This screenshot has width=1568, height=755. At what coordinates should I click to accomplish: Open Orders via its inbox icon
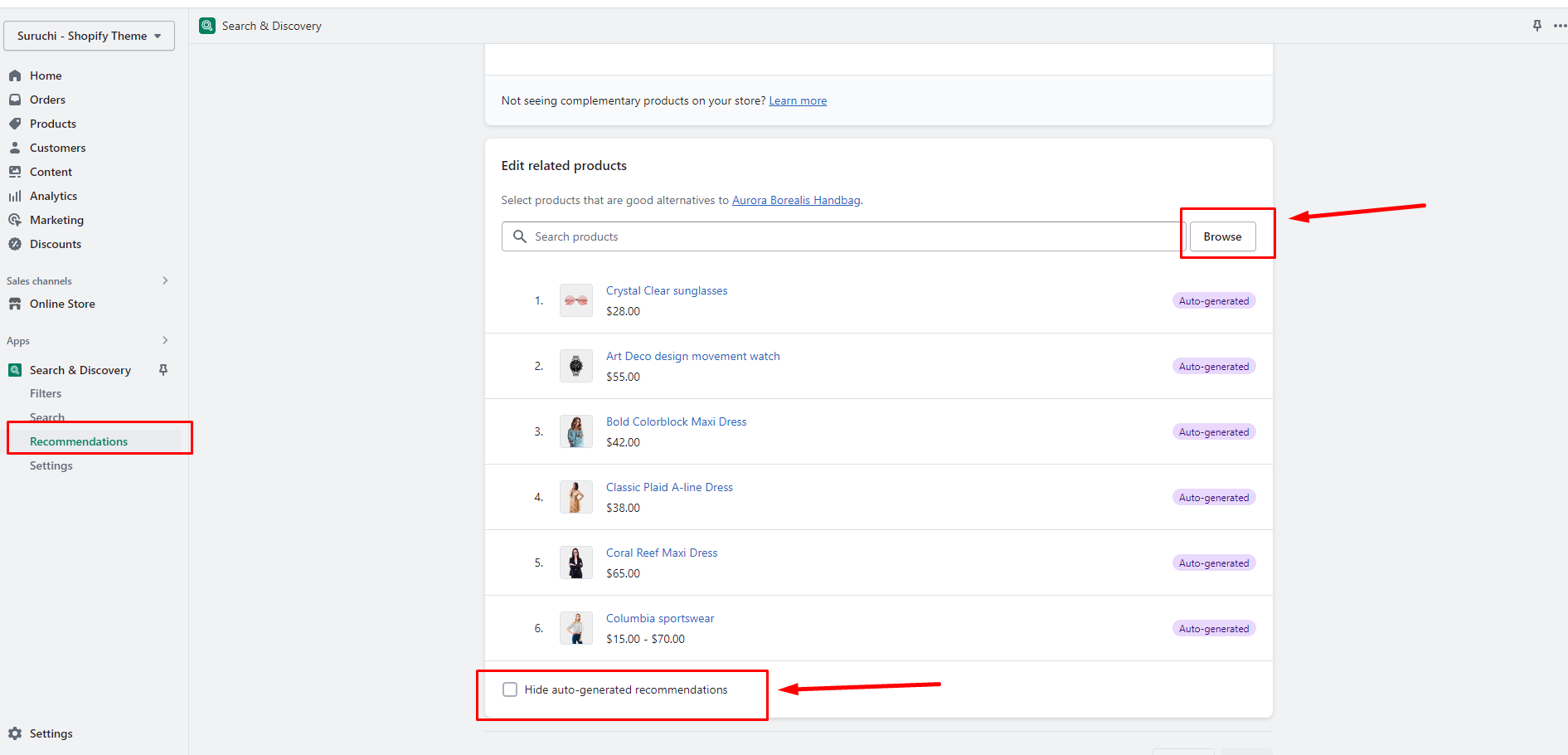pos(15,100)
